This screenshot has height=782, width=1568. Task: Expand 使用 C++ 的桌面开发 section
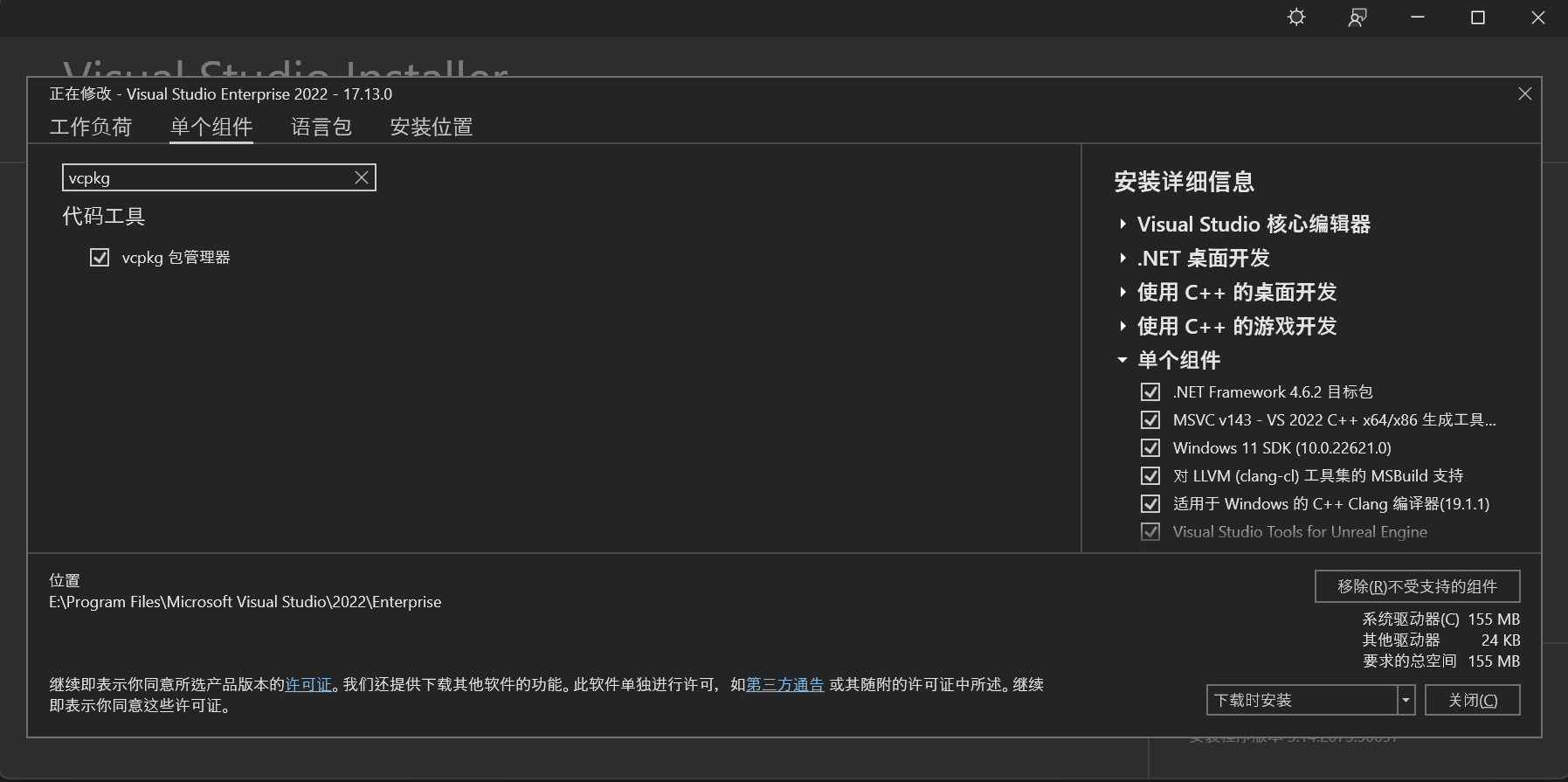pos(1122,292)
